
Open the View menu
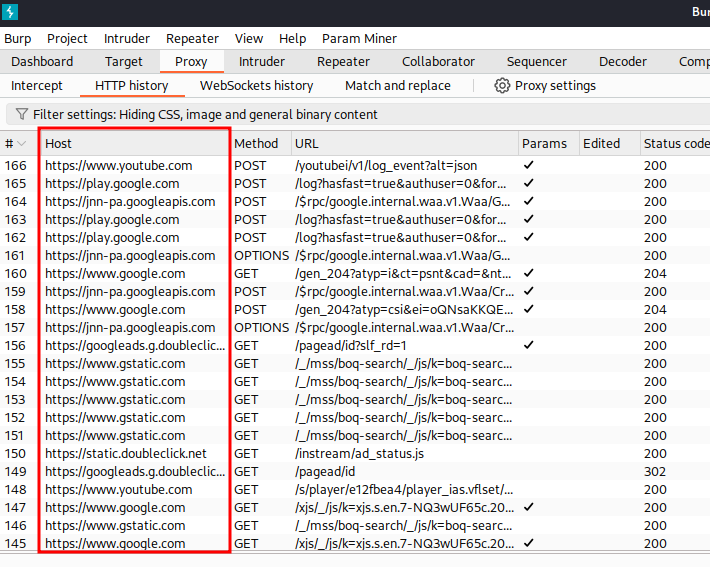249,38
